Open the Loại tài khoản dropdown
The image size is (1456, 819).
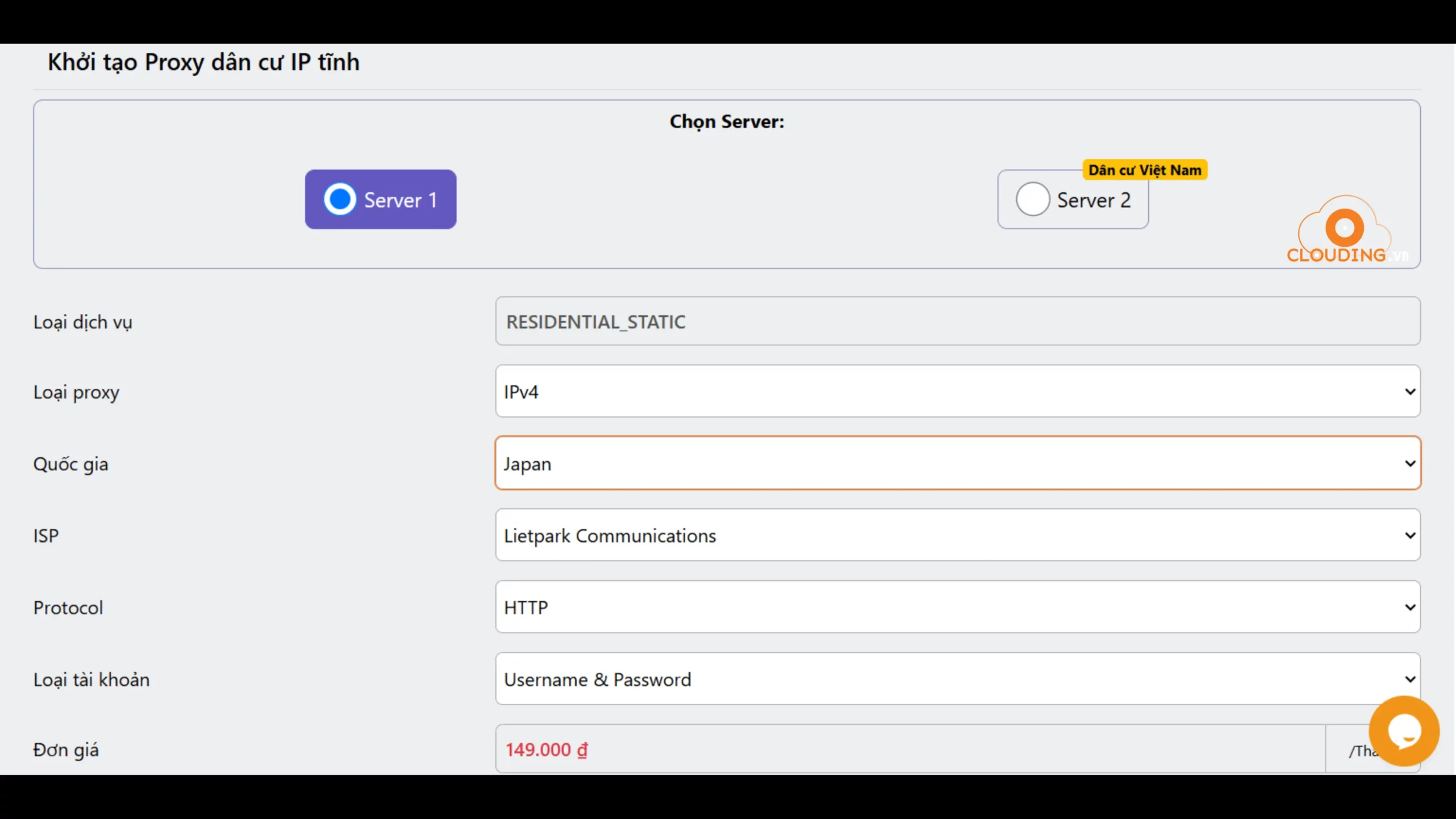click(x=957, y=679)
